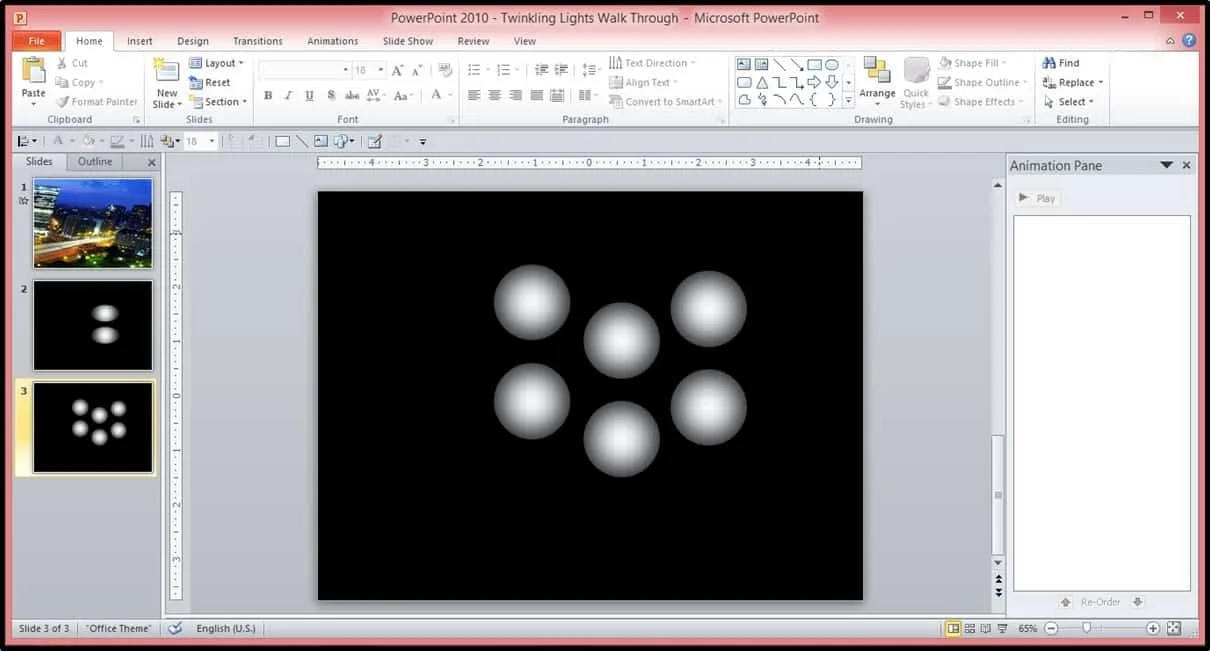Open the Replace dropdown arrow
Screen dimensions: 1210x651
[1101, 83]
